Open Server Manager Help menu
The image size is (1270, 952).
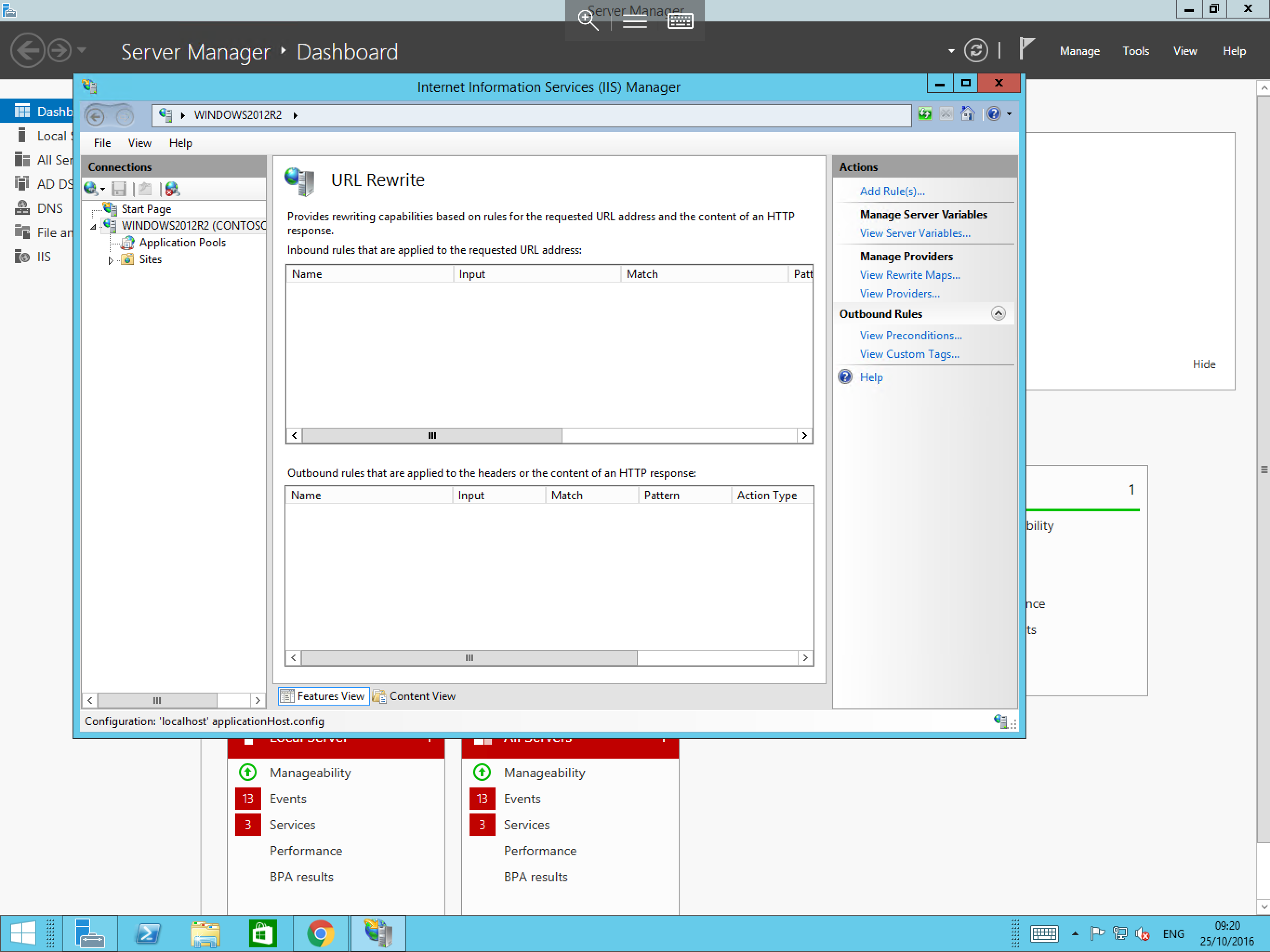(1234, 51)
